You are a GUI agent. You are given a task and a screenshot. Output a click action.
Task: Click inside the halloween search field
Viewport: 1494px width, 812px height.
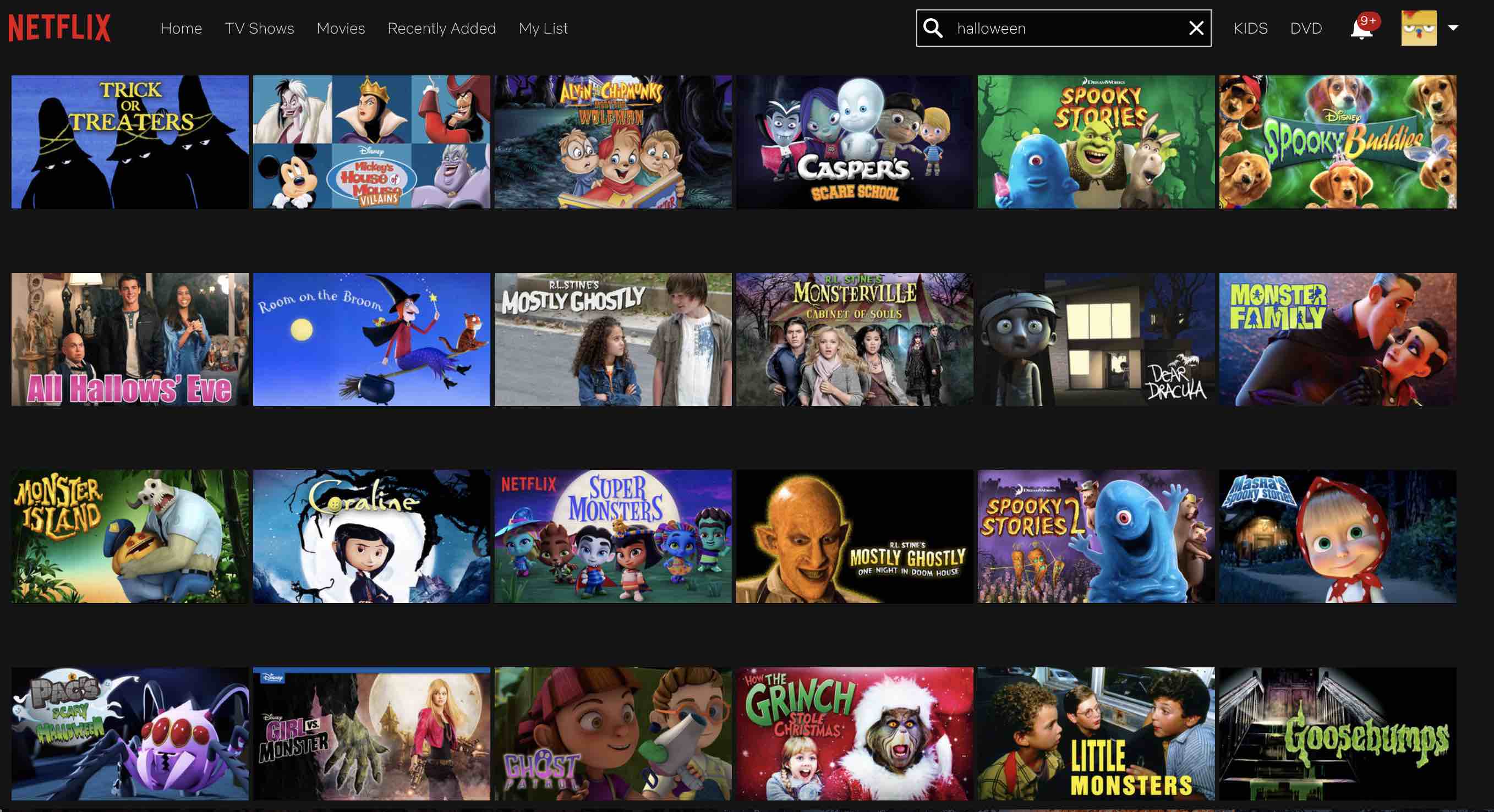[1064, 28]
